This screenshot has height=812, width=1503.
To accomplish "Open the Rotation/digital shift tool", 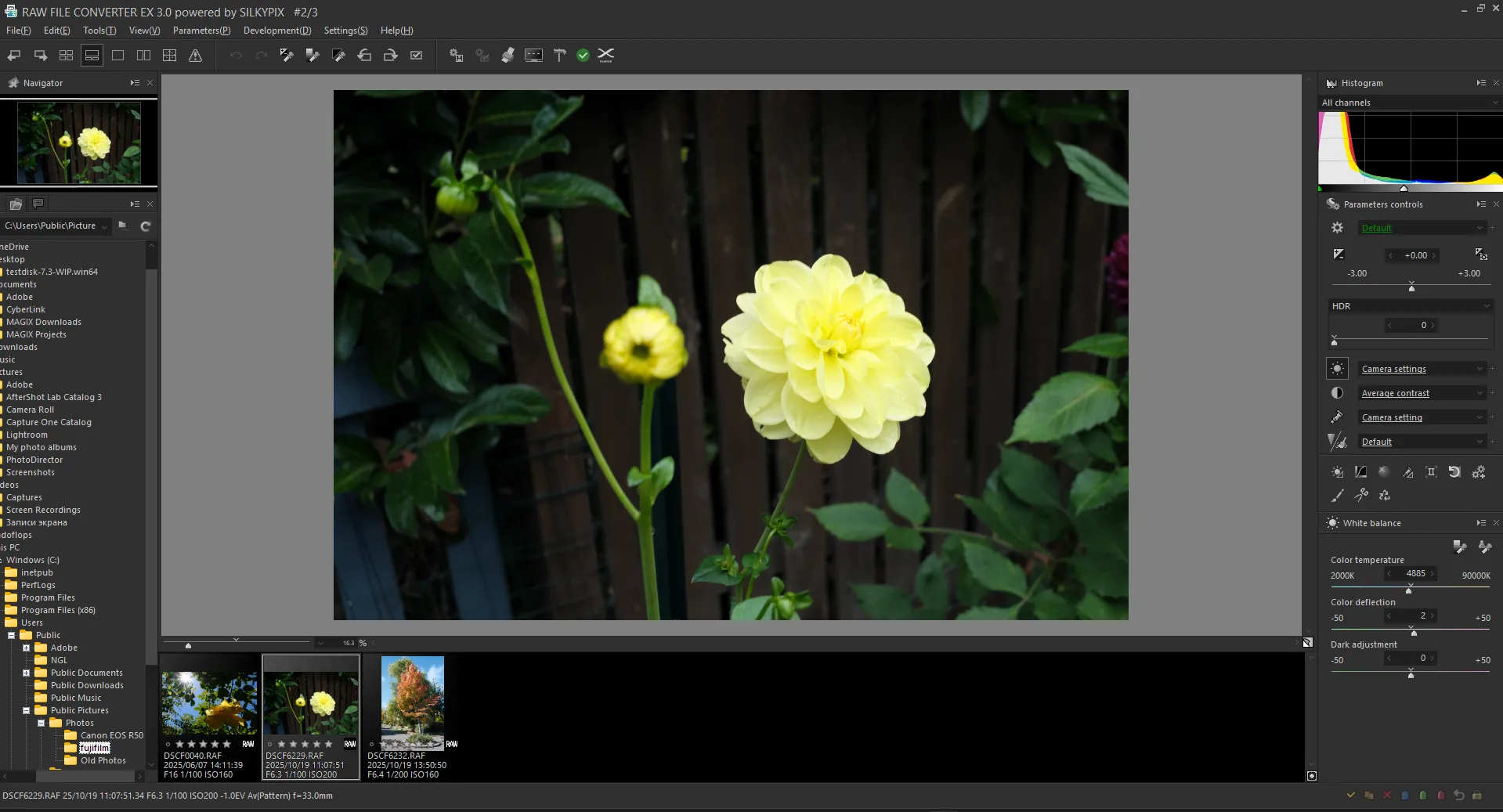I will click(1455, 473).
